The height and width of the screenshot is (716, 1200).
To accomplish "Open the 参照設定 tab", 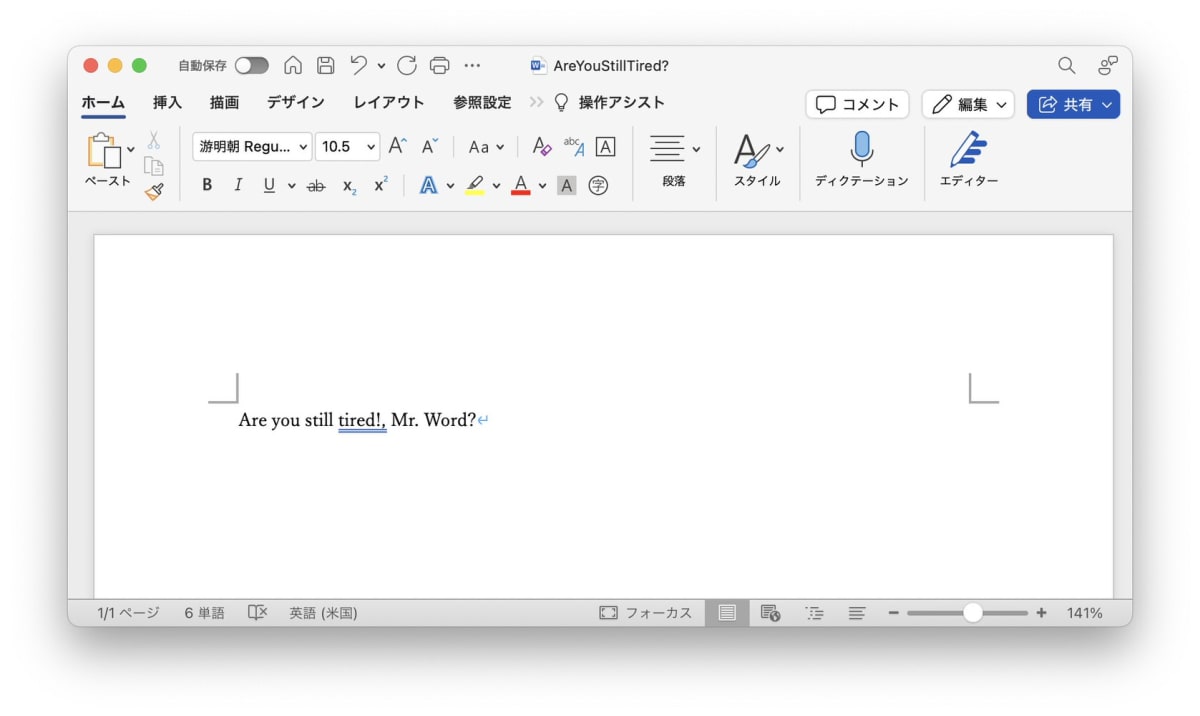I will (x=482, y=102).
